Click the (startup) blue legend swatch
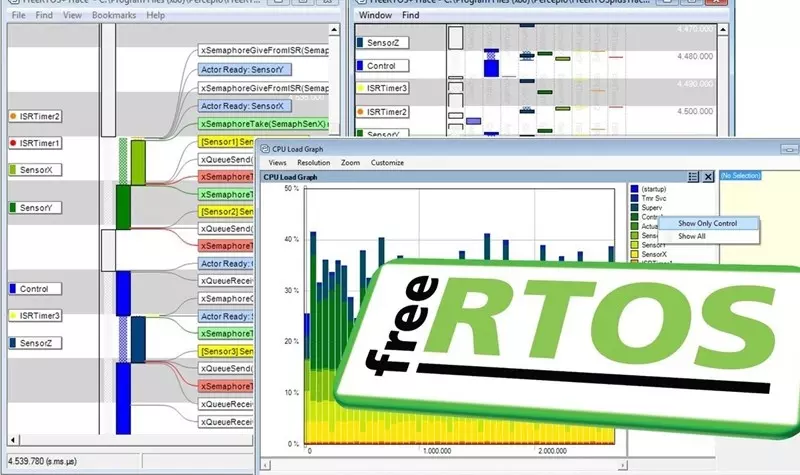Viewport: 800px width, 475px height. pos(634,189)
